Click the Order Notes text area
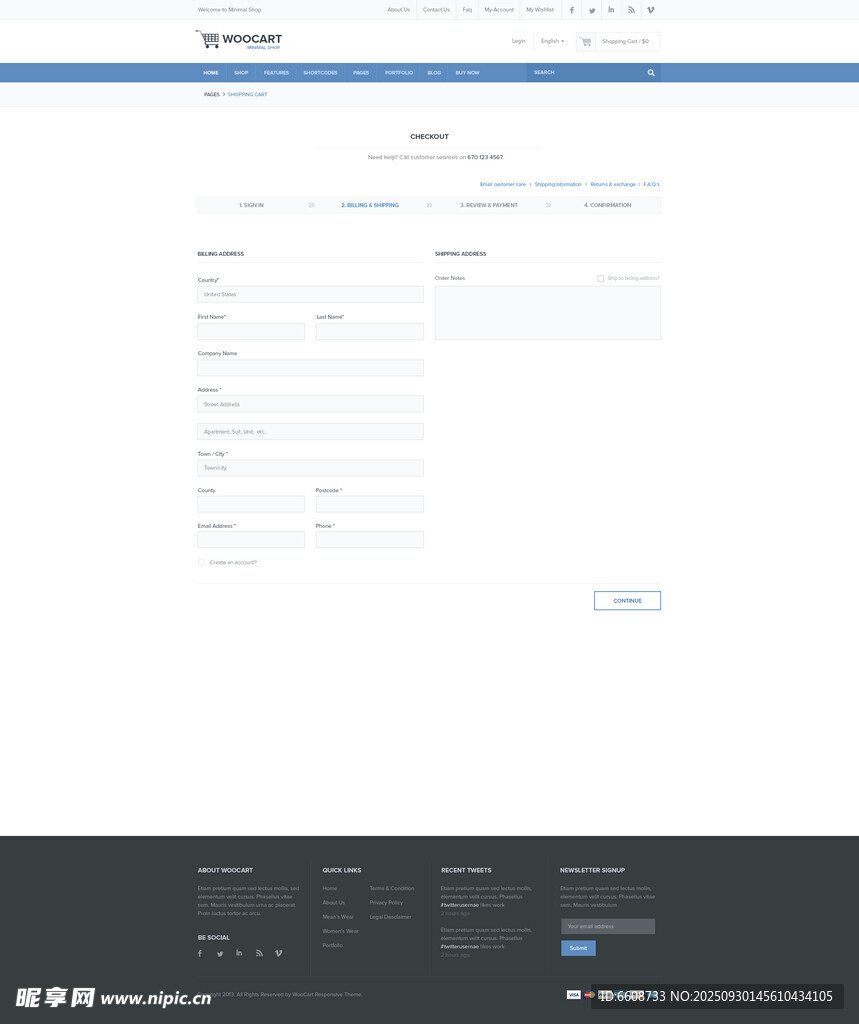859x1024 pixels. pyautogui.click(x=547, y=313)
